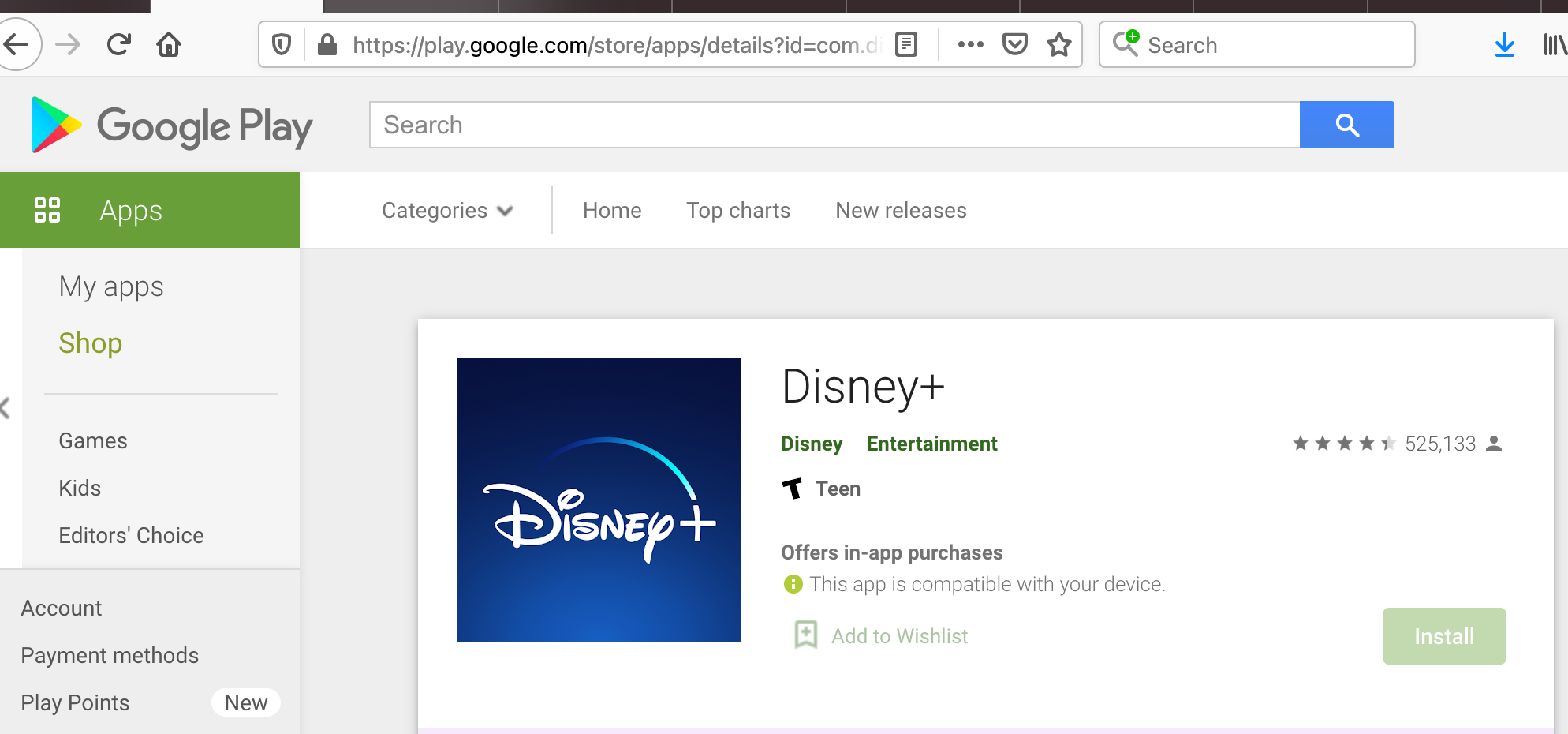The image size is (1568, 734).
Task: Show site security info via padlock icon
Action: coord(327,45)
